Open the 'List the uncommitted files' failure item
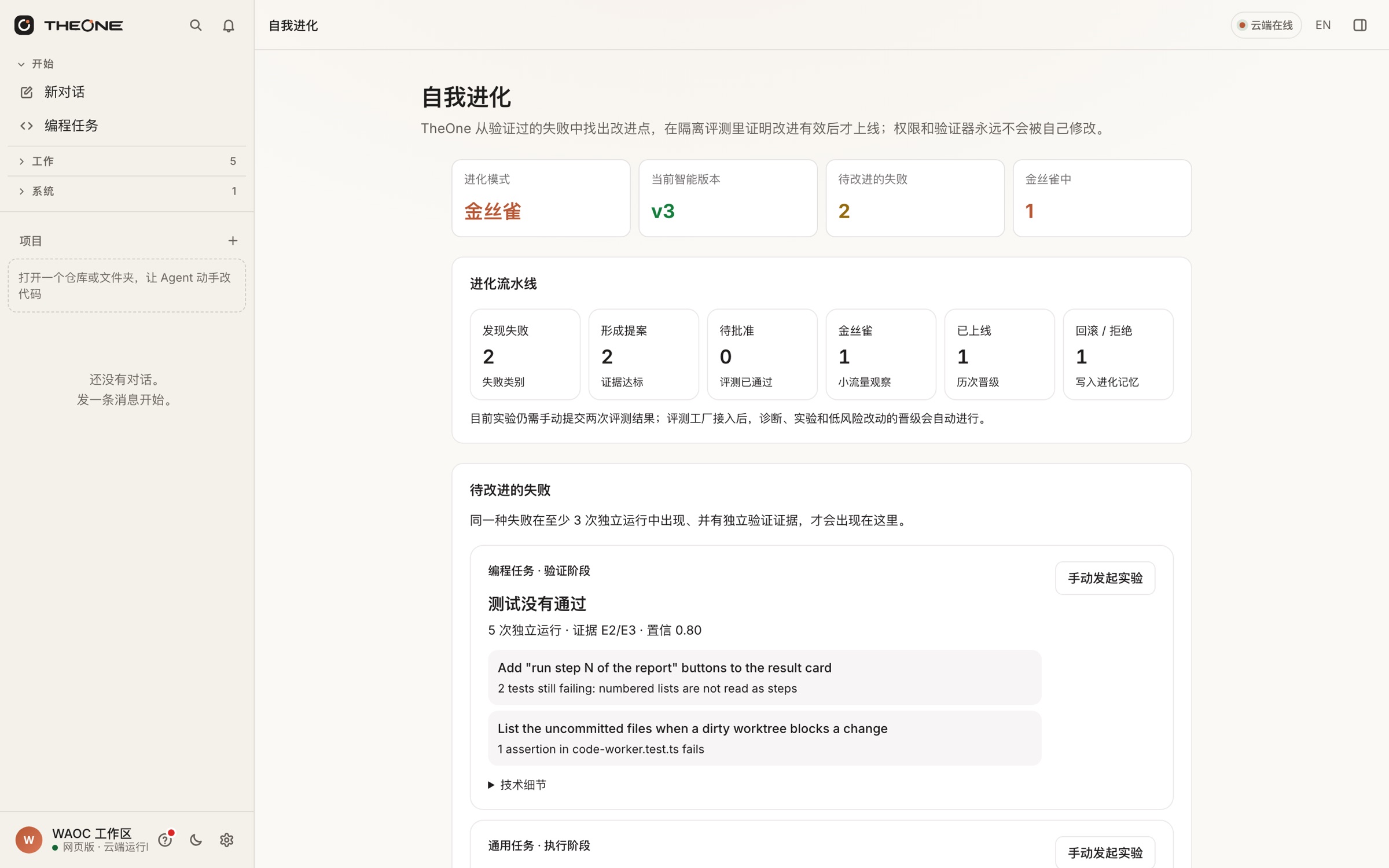Image resolution: width=1389 pixels, height=868 pixels. (765, 738)
